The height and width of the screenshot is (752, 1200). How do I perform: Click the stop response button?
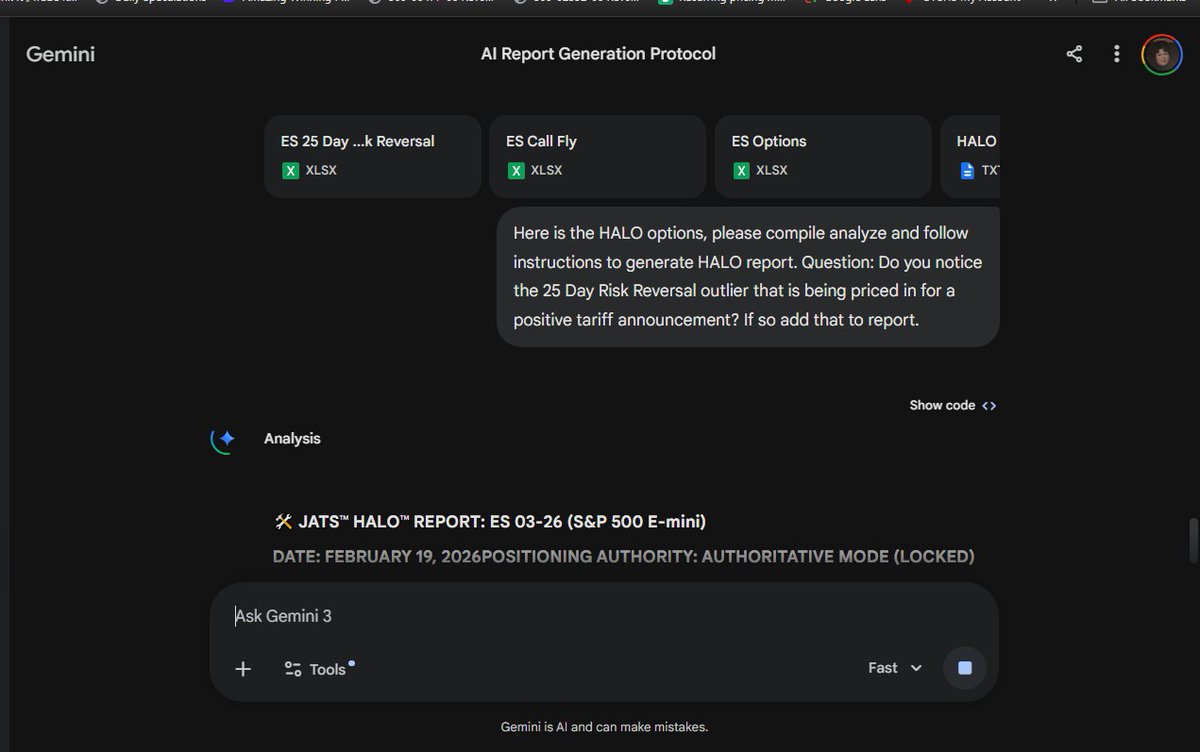pyautogui.click(x=965, y=668)
